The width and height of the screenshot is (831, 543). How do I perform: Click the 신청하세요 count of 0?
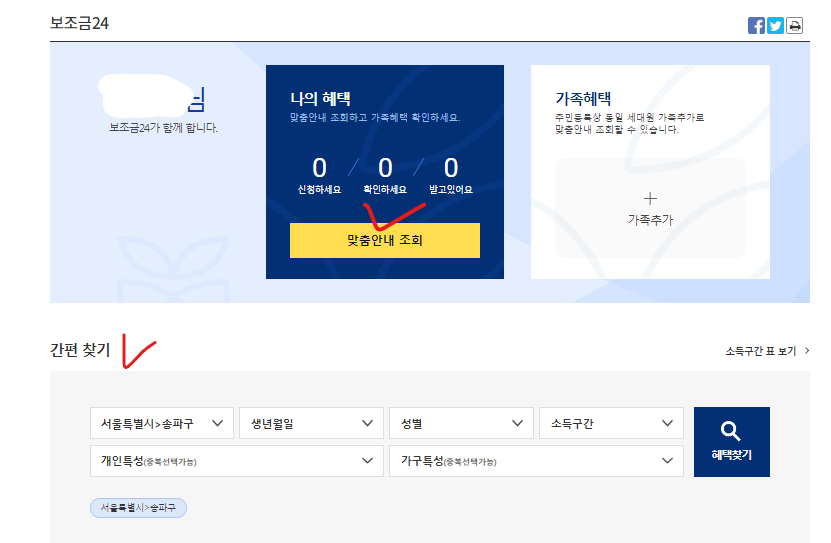point(319,168)
